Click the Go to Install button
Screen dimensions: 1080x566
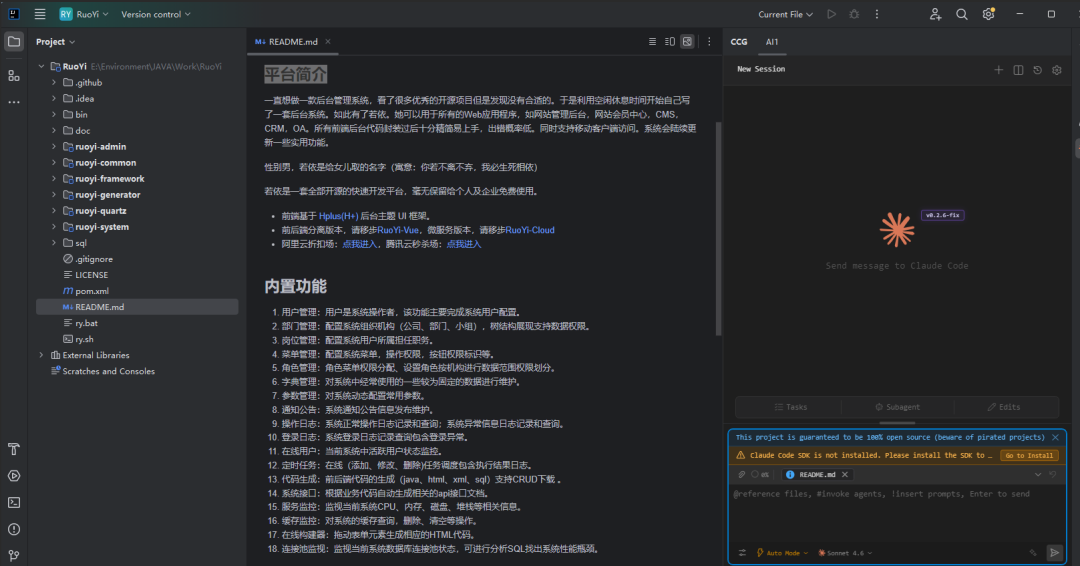pyautogui.click(x=1029, y=455)
